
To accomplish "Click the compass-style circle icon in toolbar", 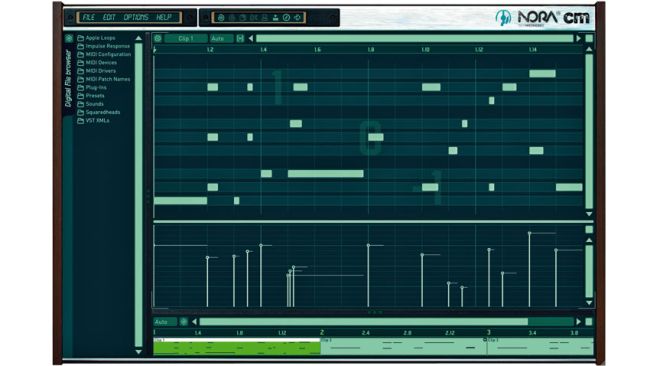I will click(x=286, y=18).
